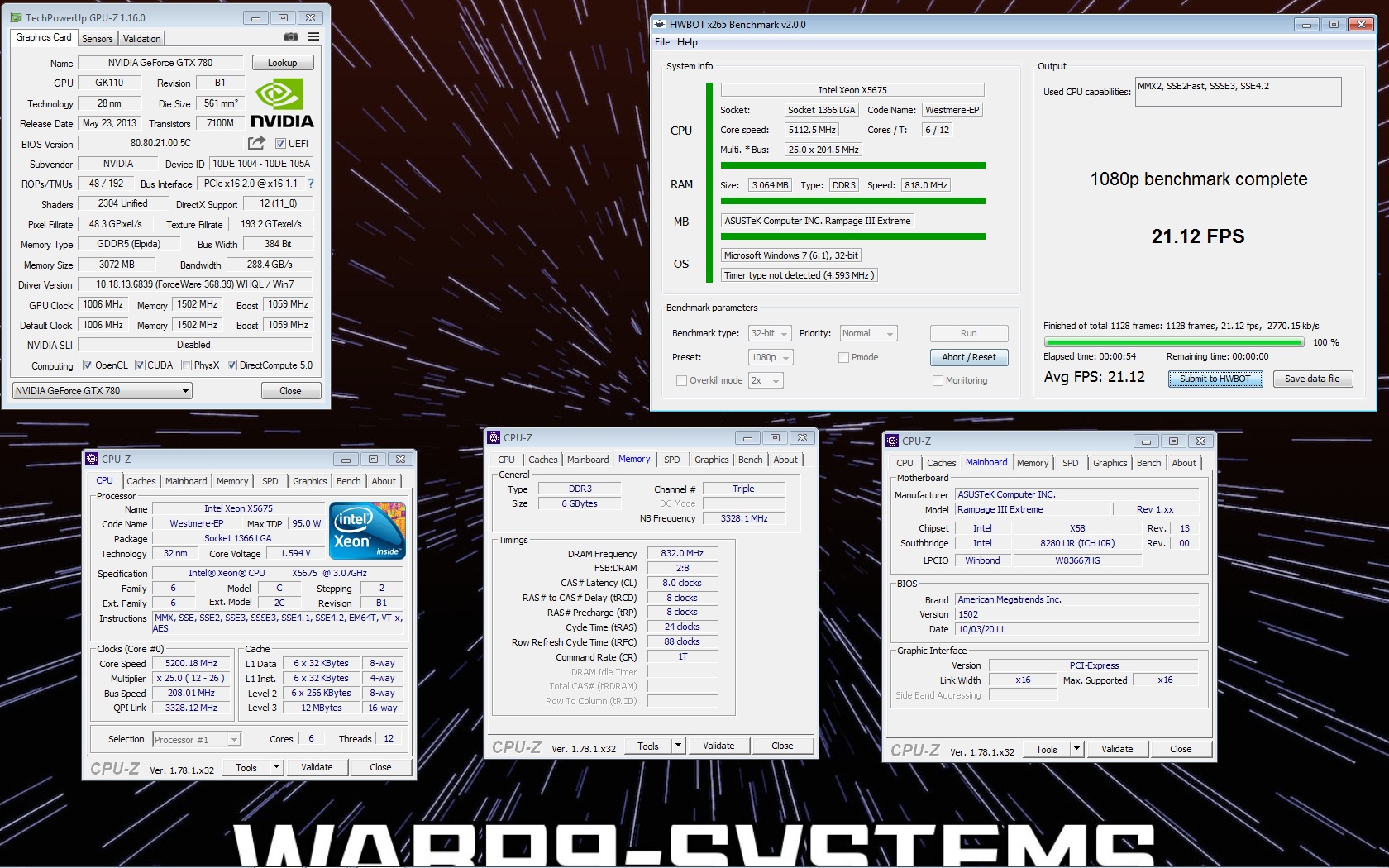1389x868 pixels.
Task: Open About tab in CPU-Z CPU window
Action: (384, 481)
